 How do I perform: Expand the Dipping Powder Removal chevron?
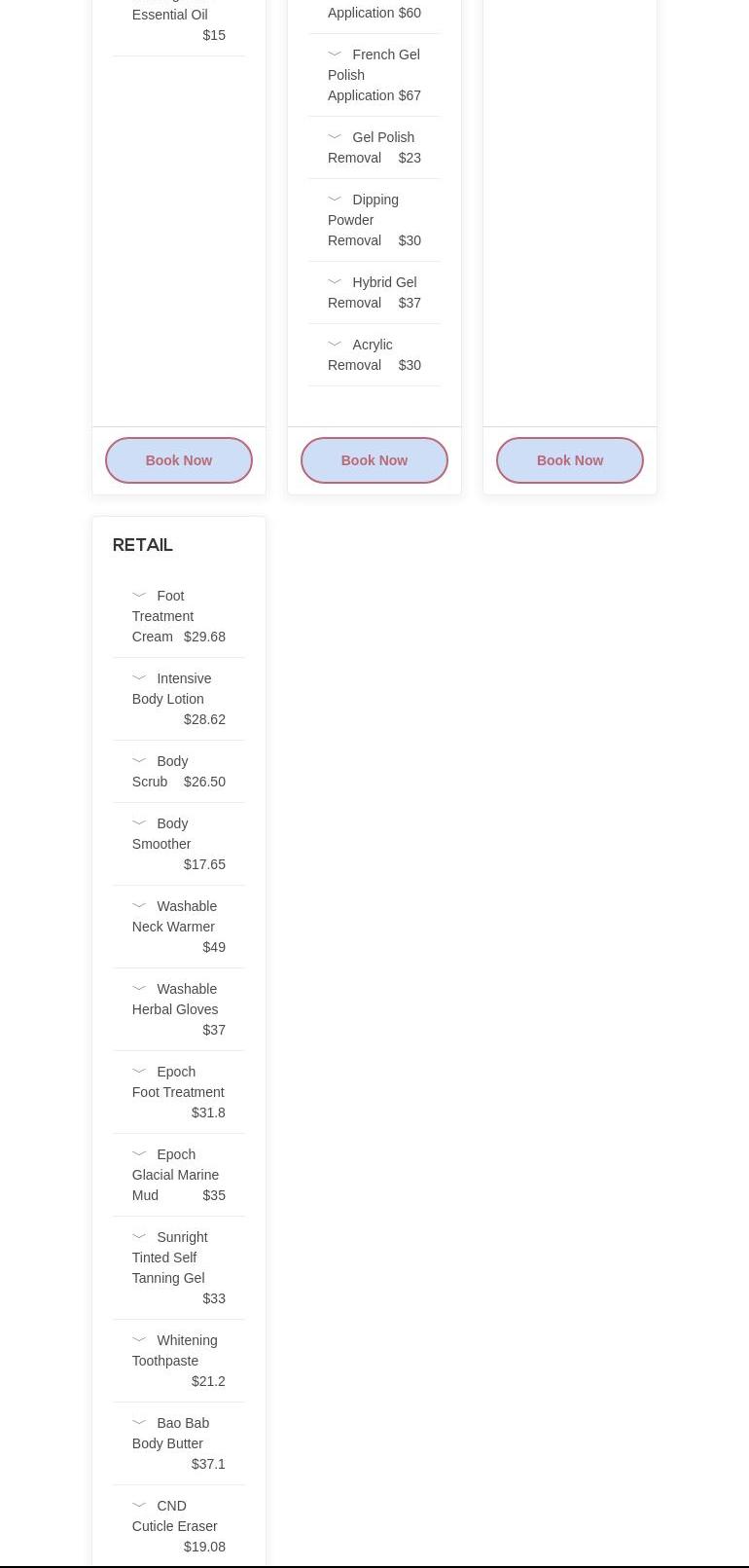point(335,200)
